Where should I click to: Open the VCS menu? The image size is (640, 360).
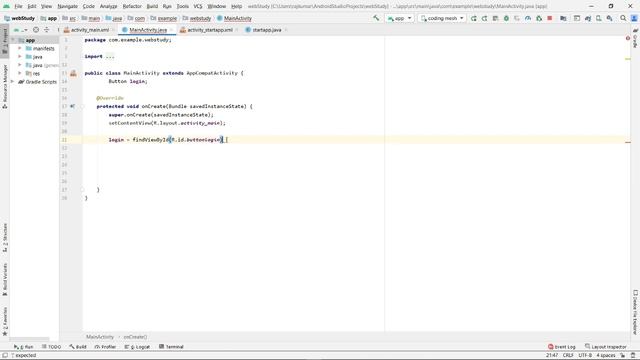(x=198, y=6)
